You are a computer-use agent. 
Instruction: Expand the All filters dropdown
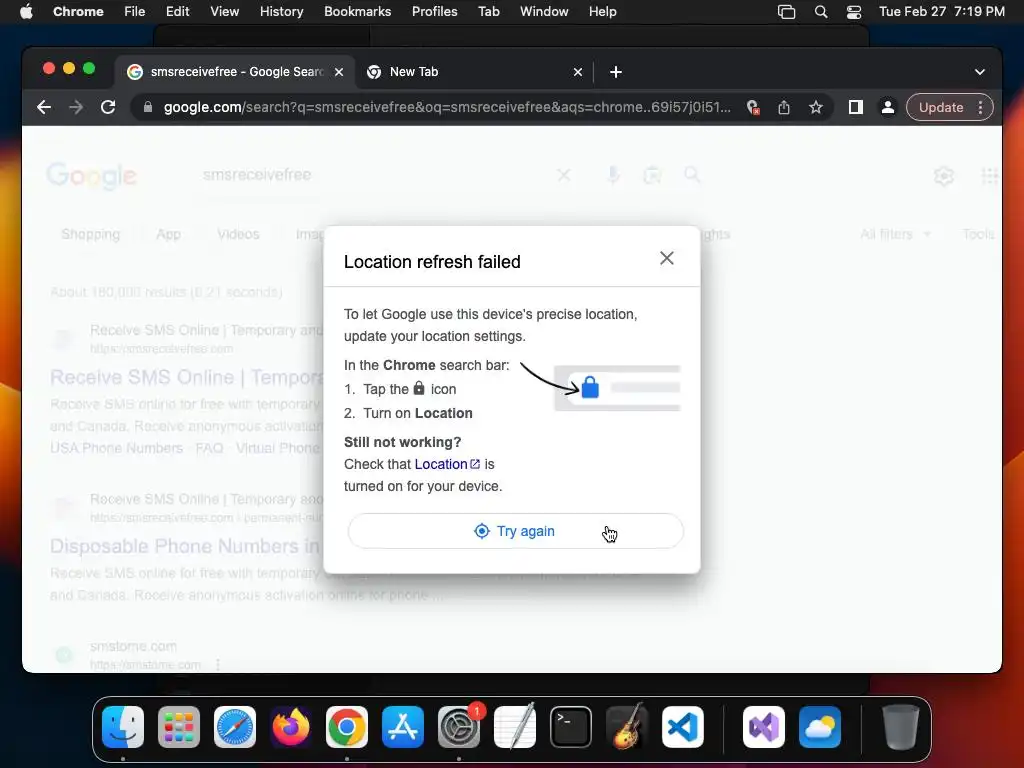coord(895,234)
